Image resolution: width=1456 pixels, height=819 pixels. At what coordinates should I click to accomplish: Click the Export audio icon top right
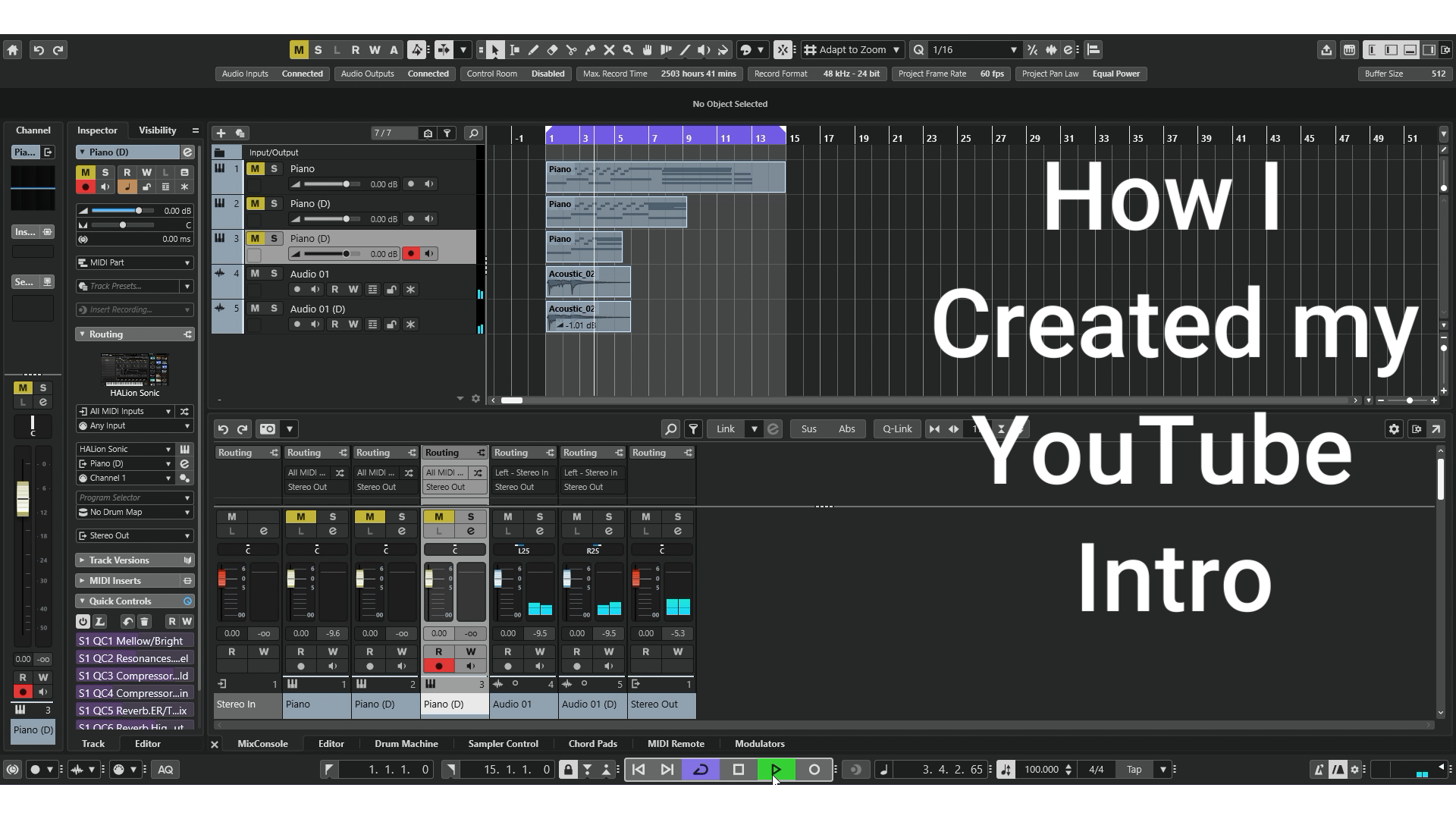1326,50
